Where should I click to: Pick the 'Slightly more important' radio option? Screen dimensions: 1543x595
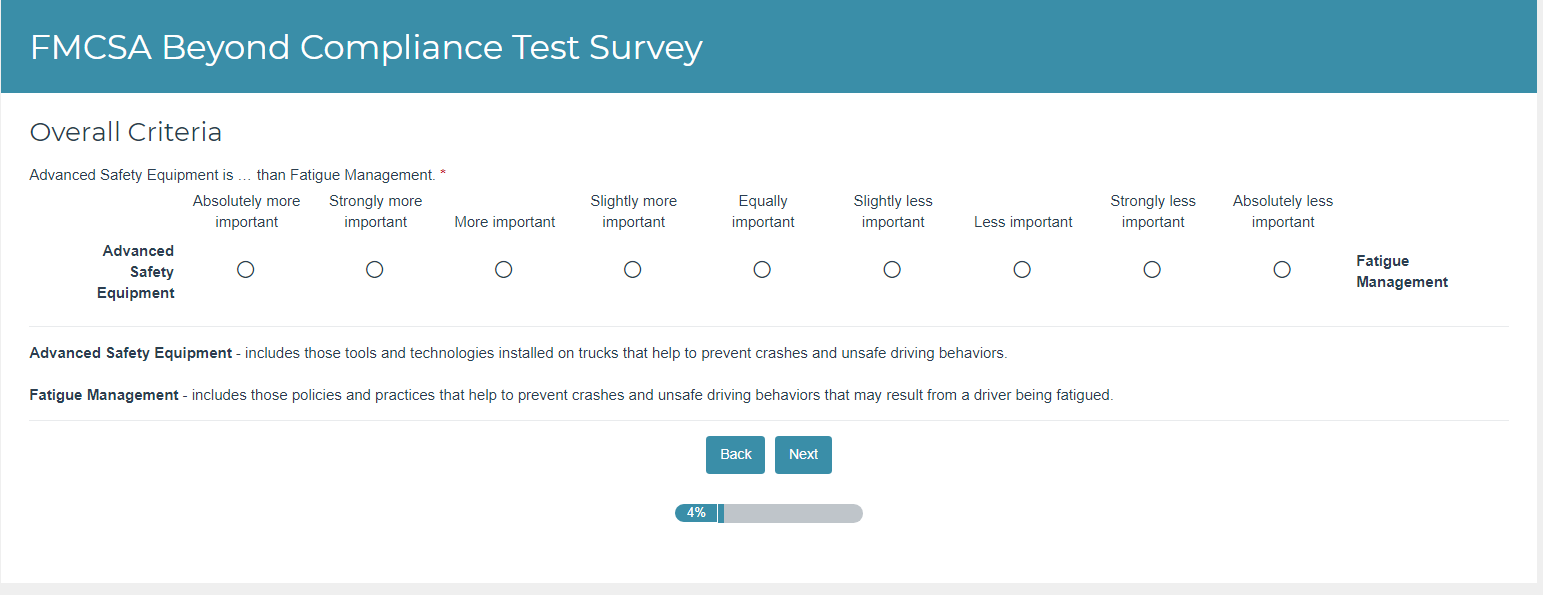[633, 270]
